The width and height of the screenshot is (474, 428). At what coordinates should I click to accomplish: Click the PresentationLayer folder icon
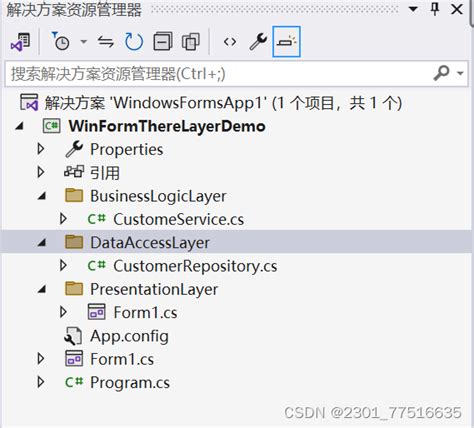click(x=74, y=289)
